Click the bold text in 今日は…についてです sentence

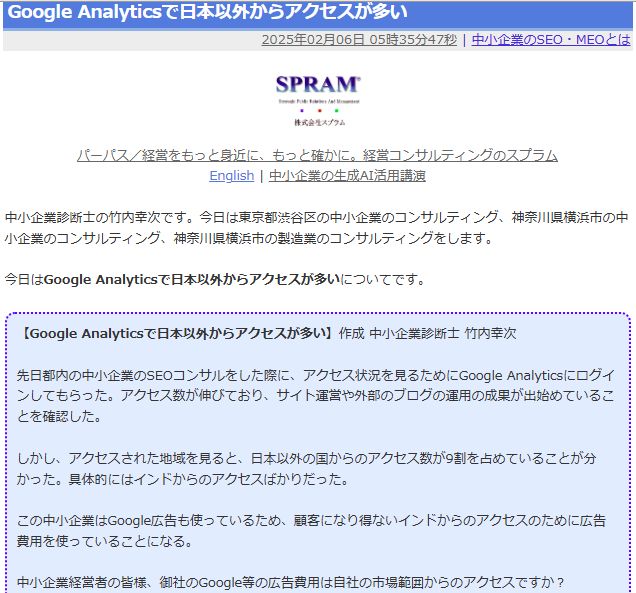pos(192,279)
